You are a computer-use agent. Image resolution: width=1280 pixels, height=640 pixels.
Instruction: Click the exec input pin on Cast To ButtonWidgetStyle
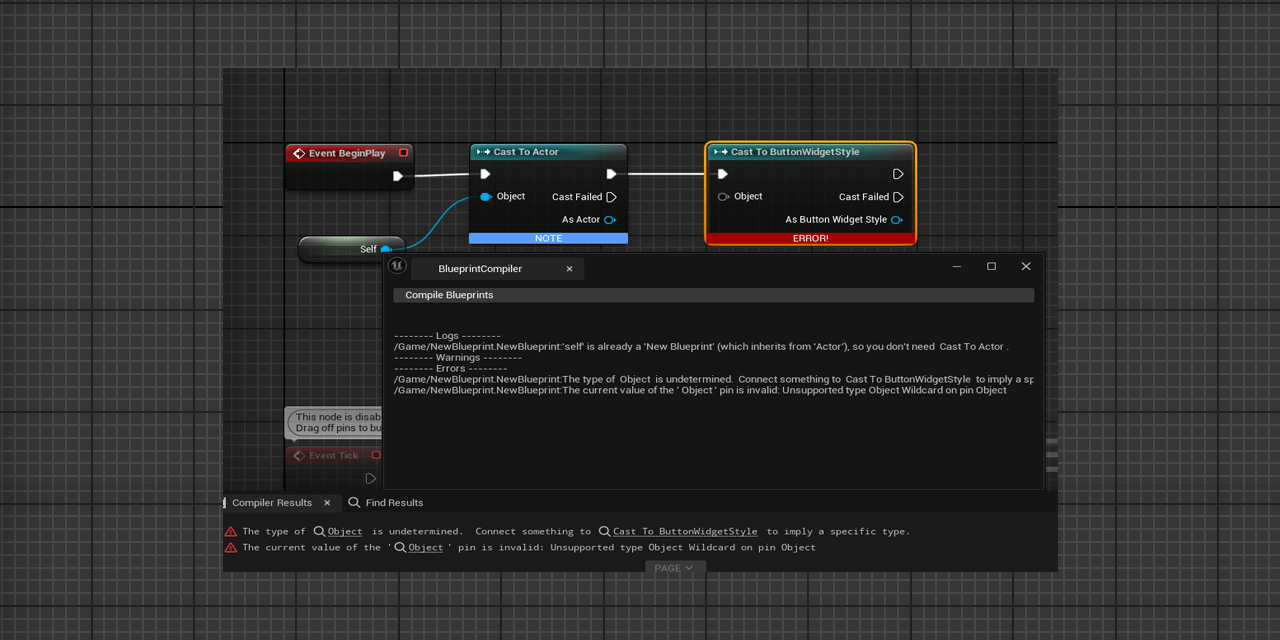[x=721, y=173]
